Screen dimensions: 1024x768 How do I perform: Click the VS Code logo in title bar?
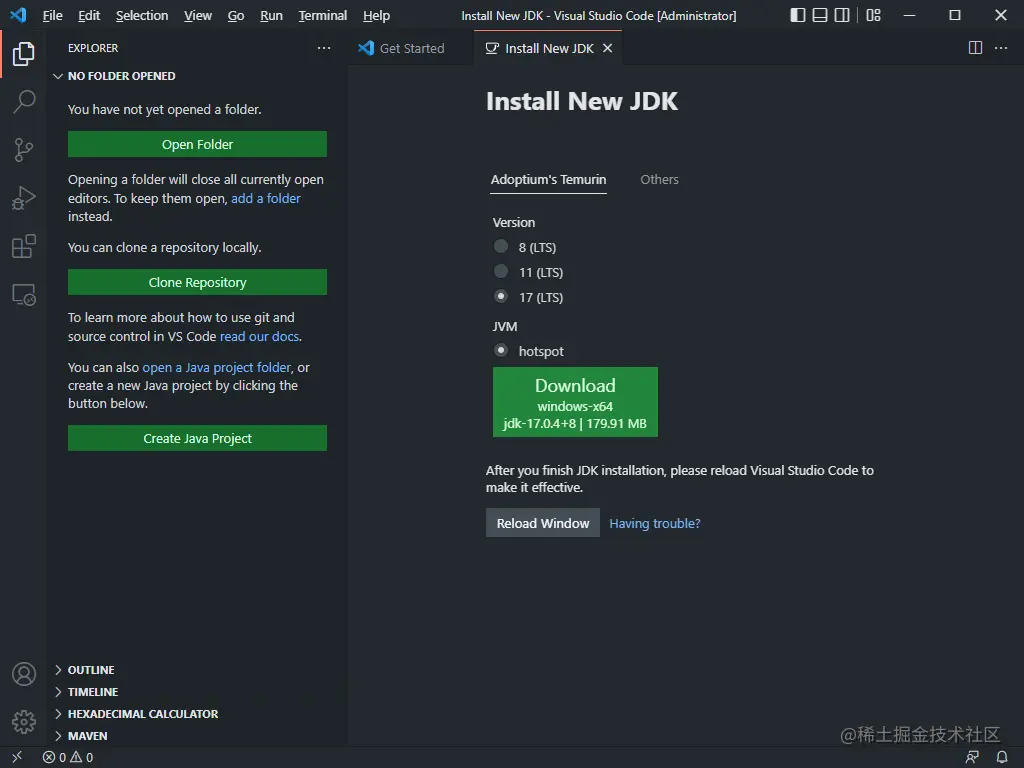(x=18, y=14)
